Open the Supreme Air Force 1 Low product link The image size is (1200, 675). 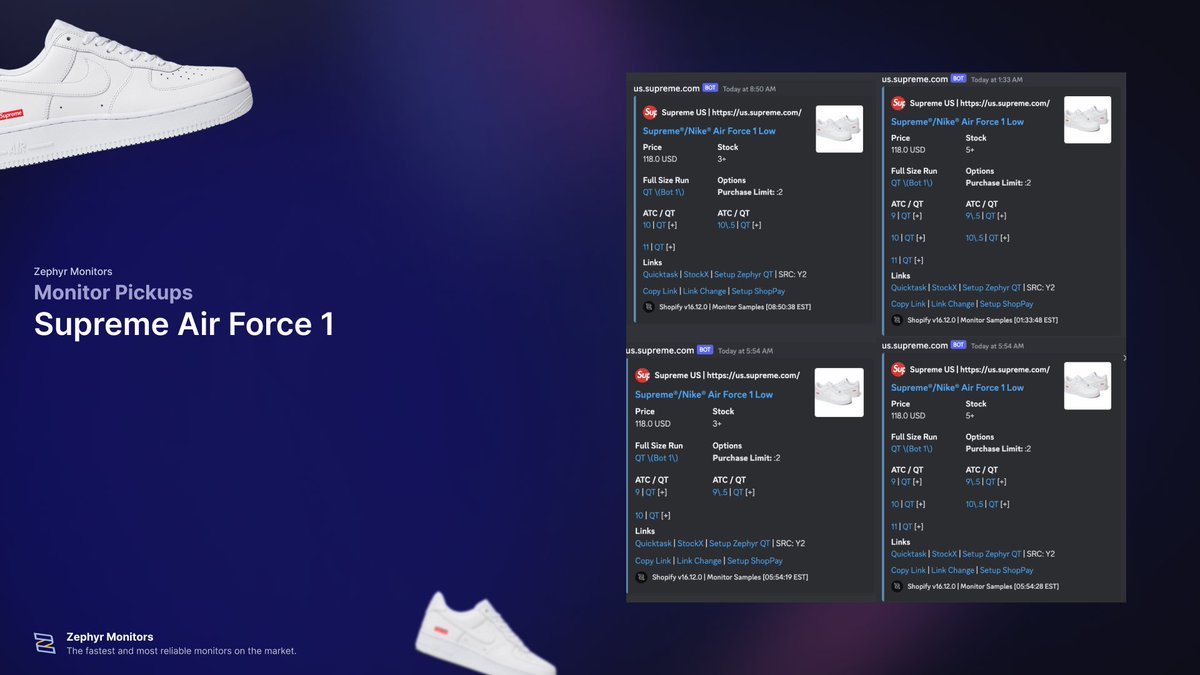point(712,130)
